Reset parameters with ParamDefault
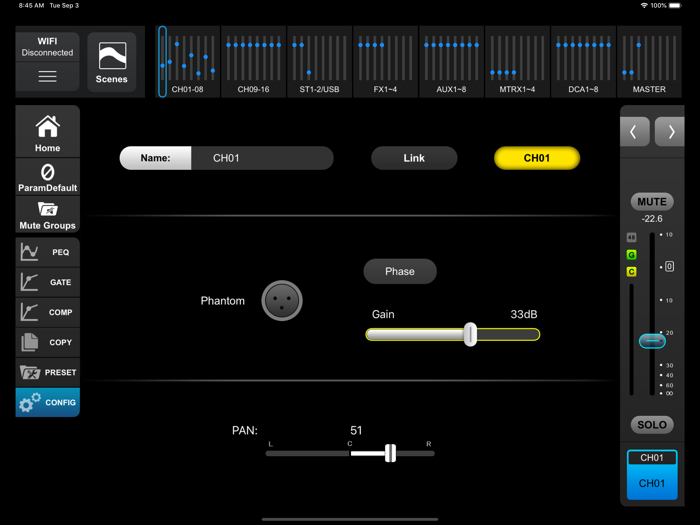Viewport: 700px width, 525px height. pos(47,177)
